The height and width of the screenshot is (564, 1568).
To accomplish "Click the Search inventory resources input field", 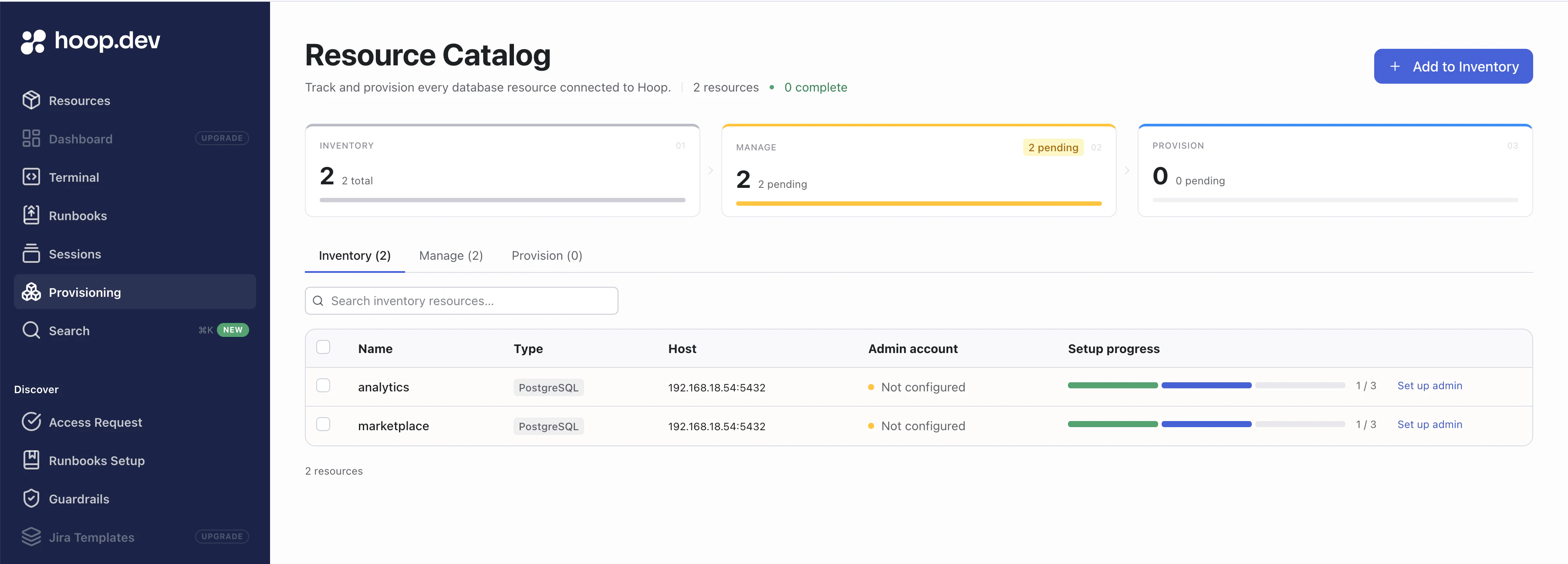I will tap(461, 301).
